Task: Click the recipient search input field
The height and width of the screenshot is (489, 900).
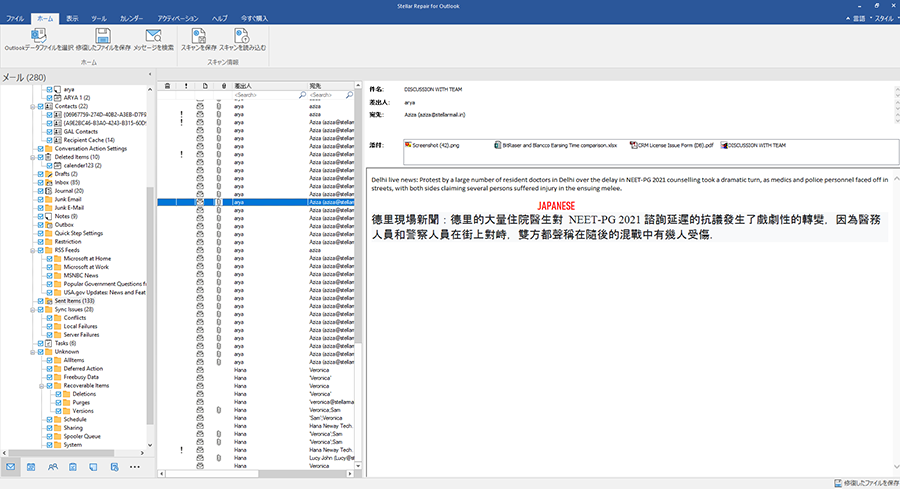Action: [x=327, y=95]
